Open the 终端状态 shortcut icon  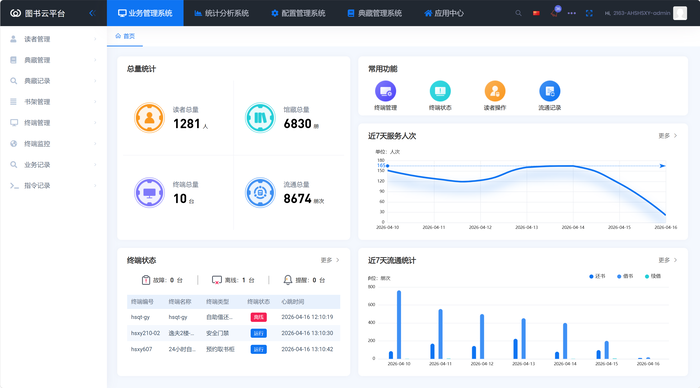pos(440,91)
